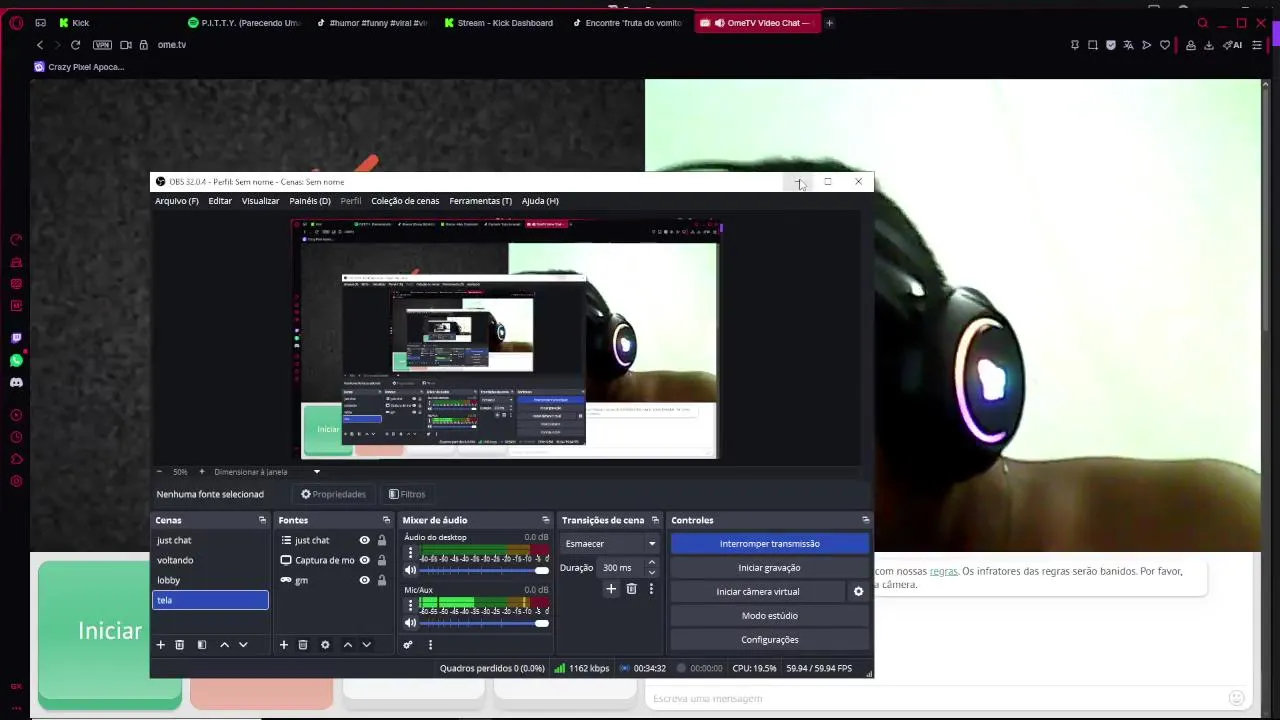The image size is (1280, 720).
Task: Toggle visibility of Captura de mo source
Action: click(365, 560)
